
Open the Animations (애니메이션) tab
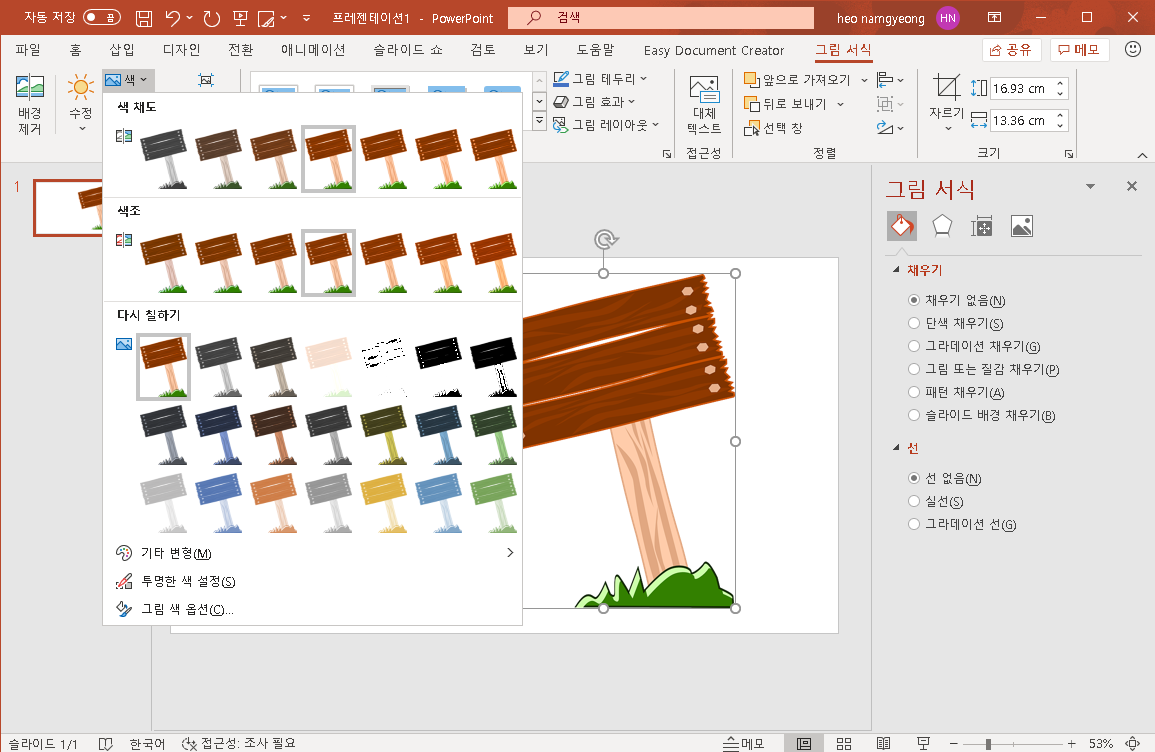tap(313, 49)
